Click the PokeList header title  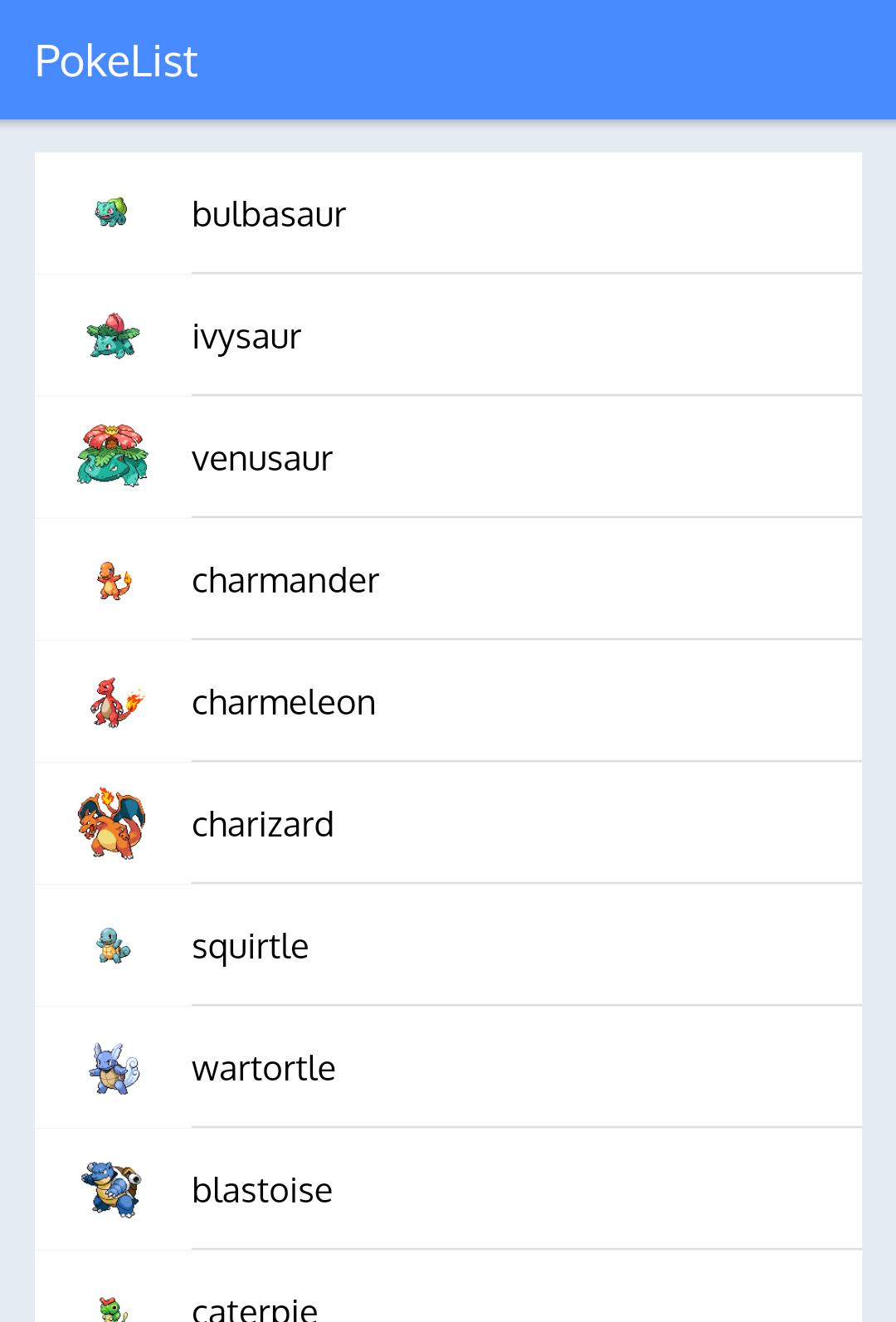[x=116, y=61]
